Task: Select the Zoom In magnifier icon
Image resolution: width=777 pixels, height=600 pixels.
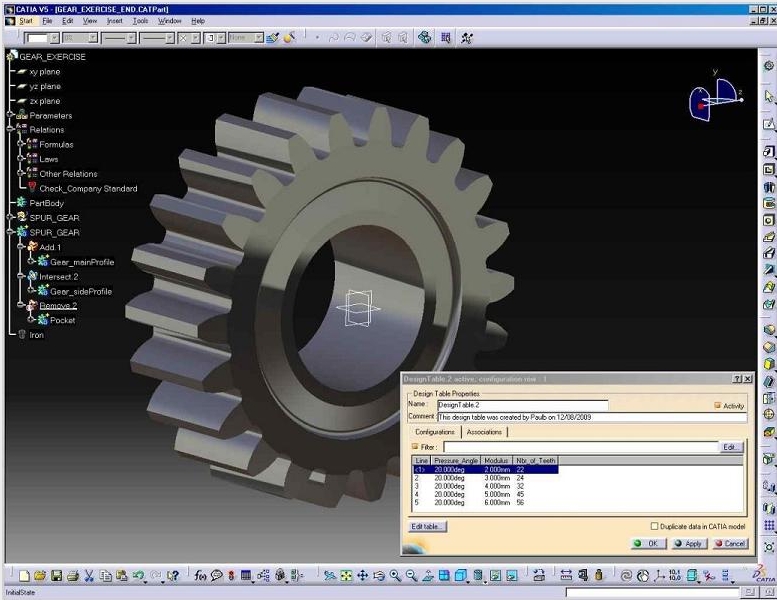Action: coord(395,576)
